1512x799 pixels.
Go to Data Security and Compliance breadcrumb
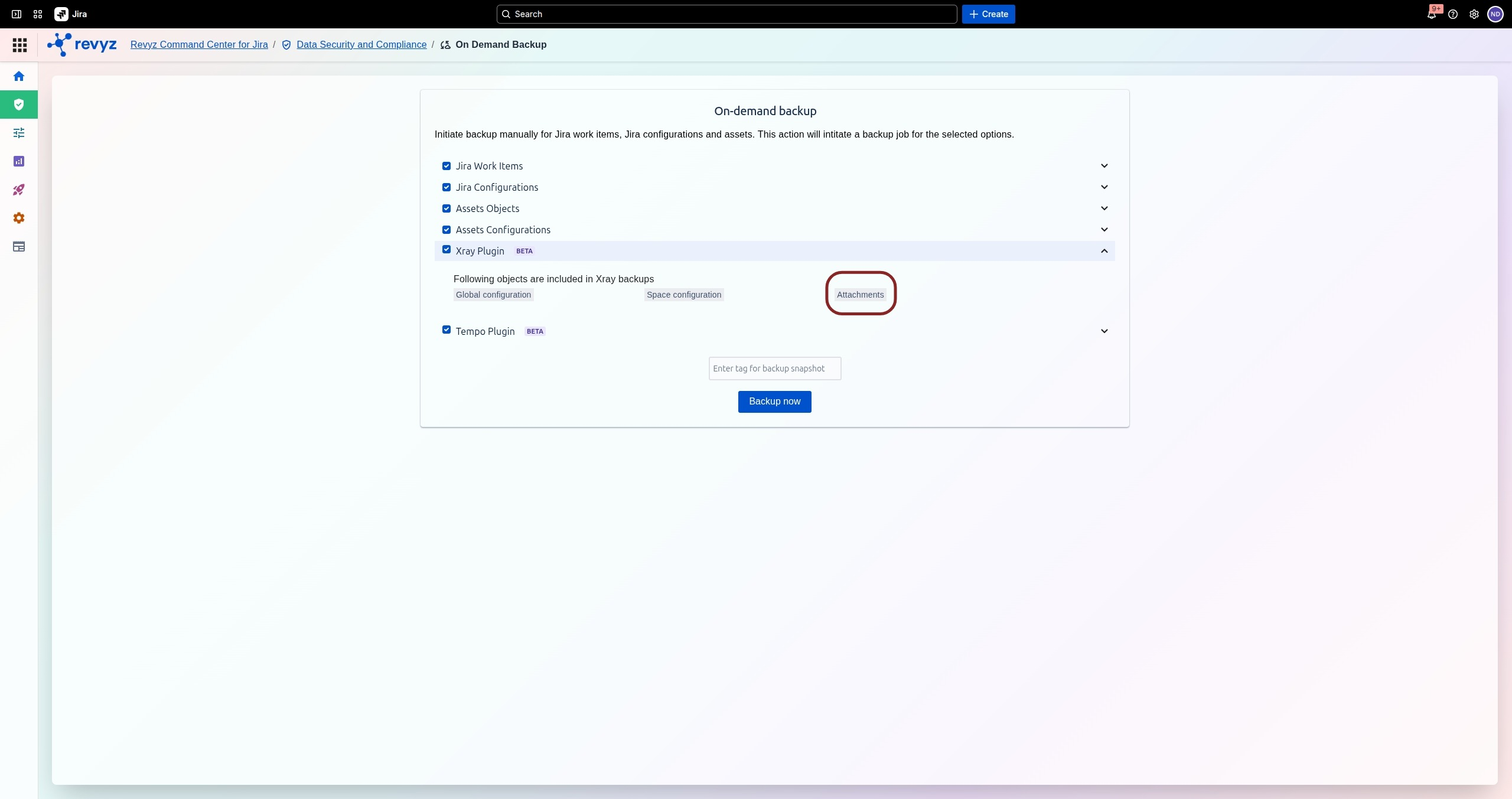361,45
